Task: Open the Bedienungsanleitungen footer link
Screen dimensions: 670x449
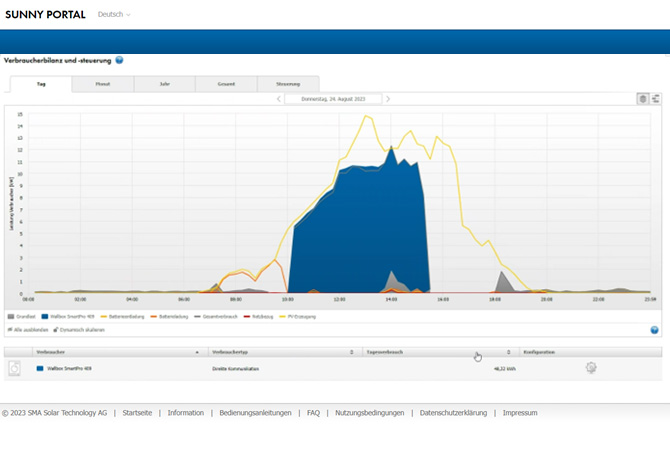Action: 256,413
